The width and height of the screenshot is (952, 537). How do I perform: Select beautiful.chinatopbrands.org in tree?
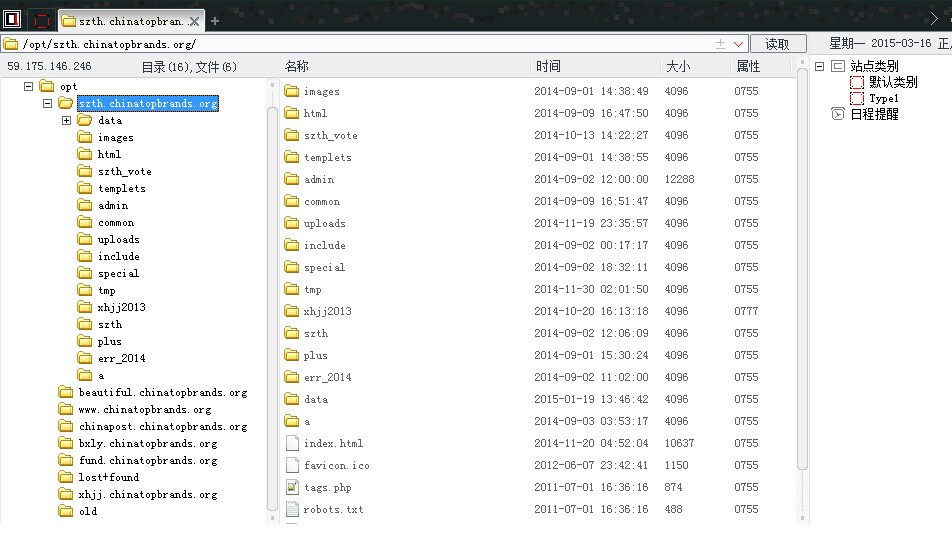click(x=163, y=392)
